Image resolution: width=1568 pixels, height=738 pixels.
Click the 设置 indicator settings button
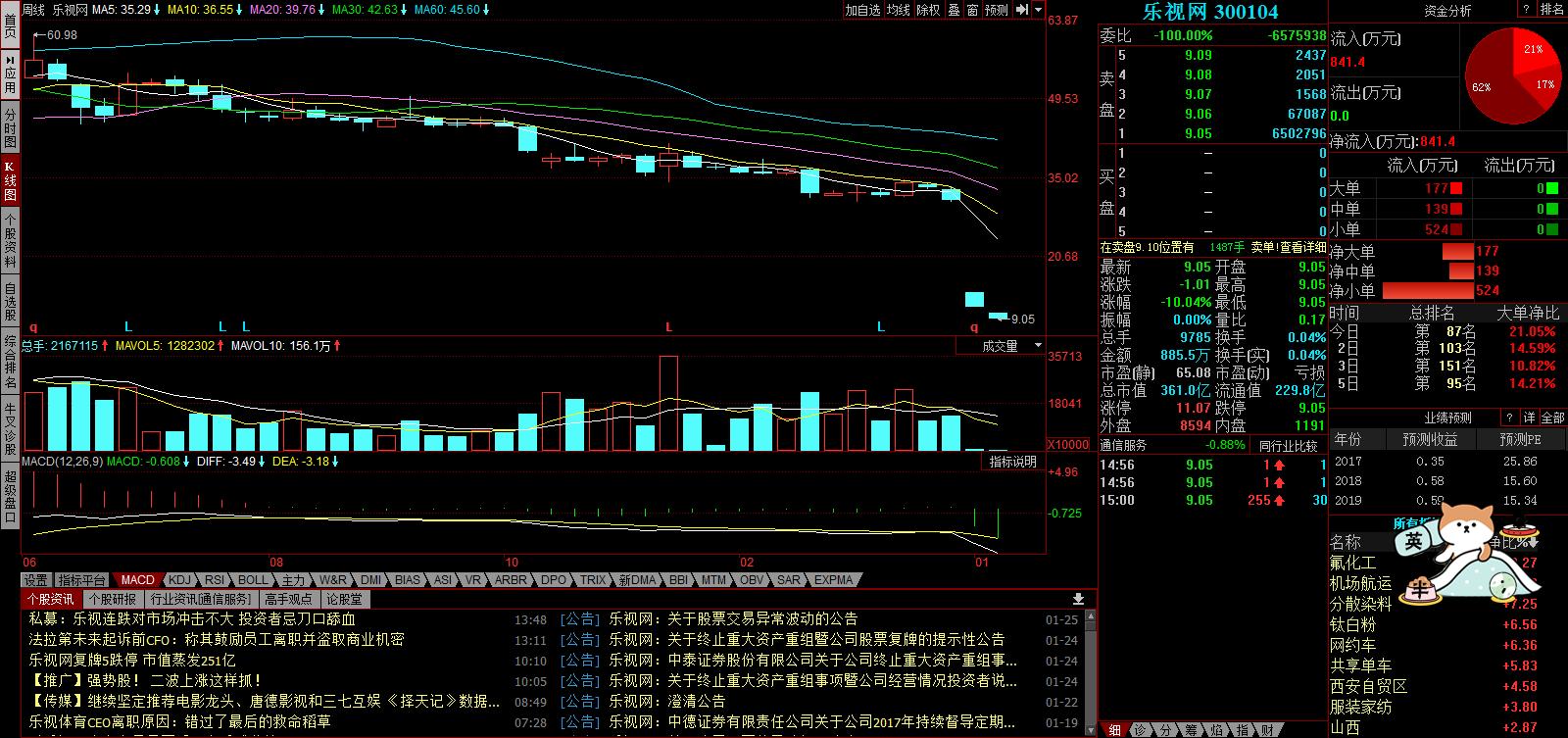click(x=35, y=580)
